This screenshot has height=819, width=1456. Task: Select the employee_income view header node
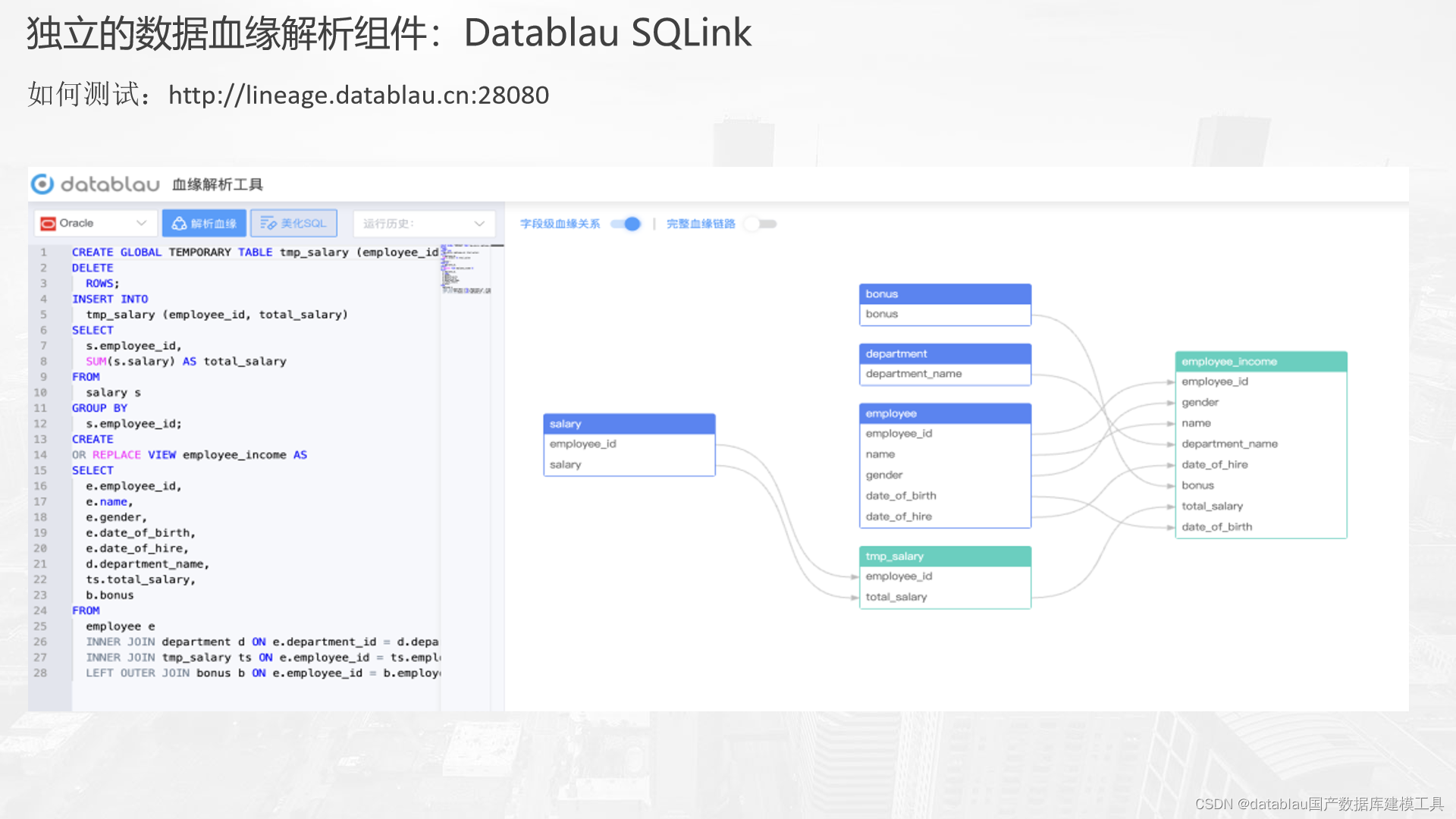coord(1261,362)
